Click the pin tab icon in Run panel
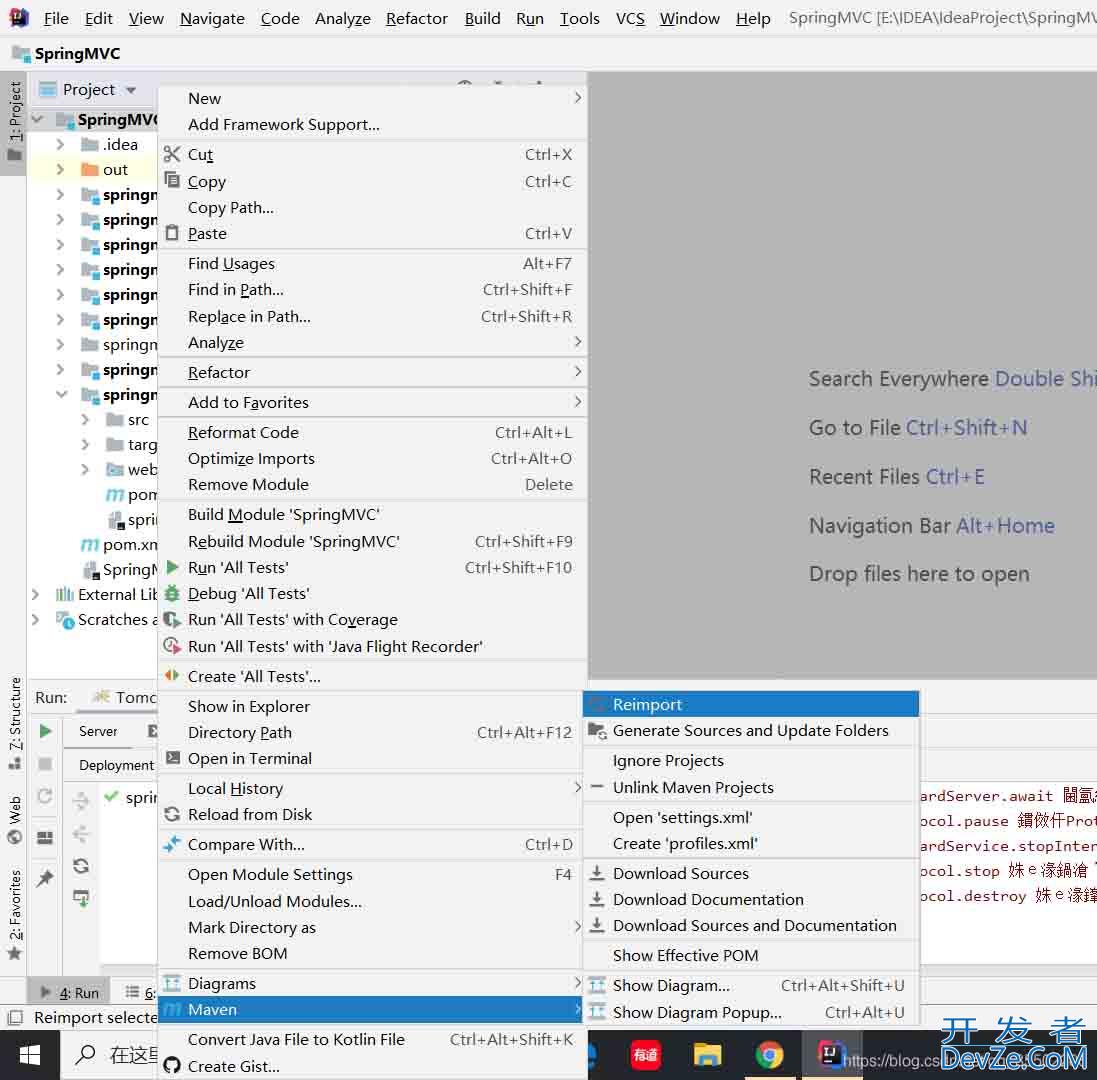The image size is (1097, 1080). click(x=45, y=877)
